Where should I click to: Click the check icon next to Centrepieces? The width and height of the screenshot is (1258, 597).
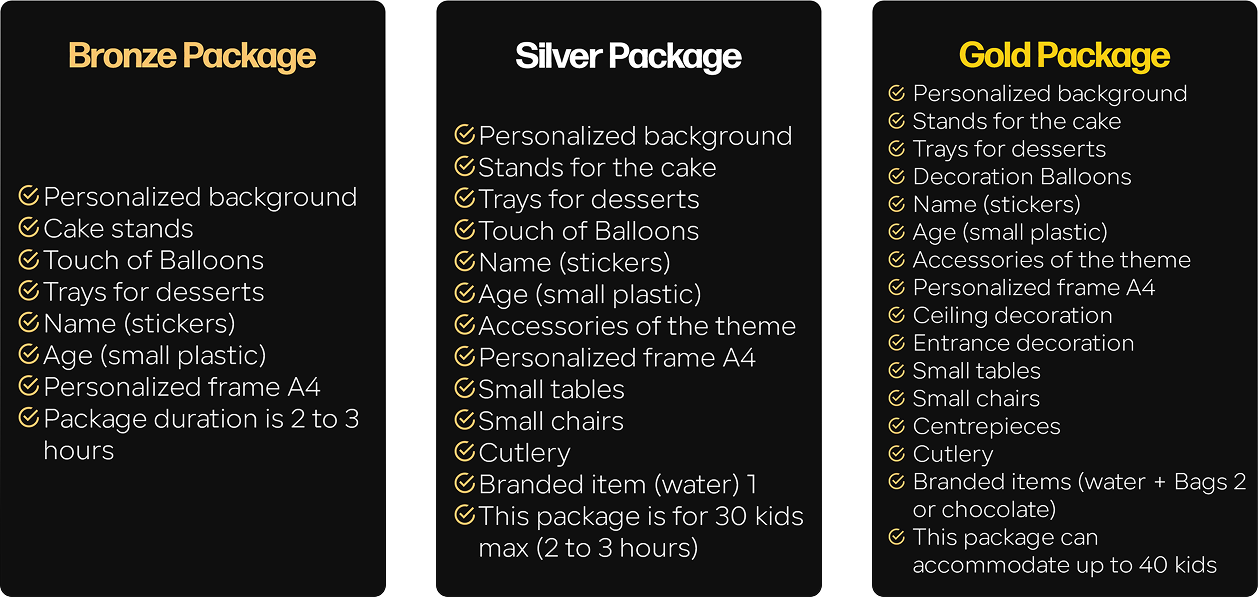point(897,426)
